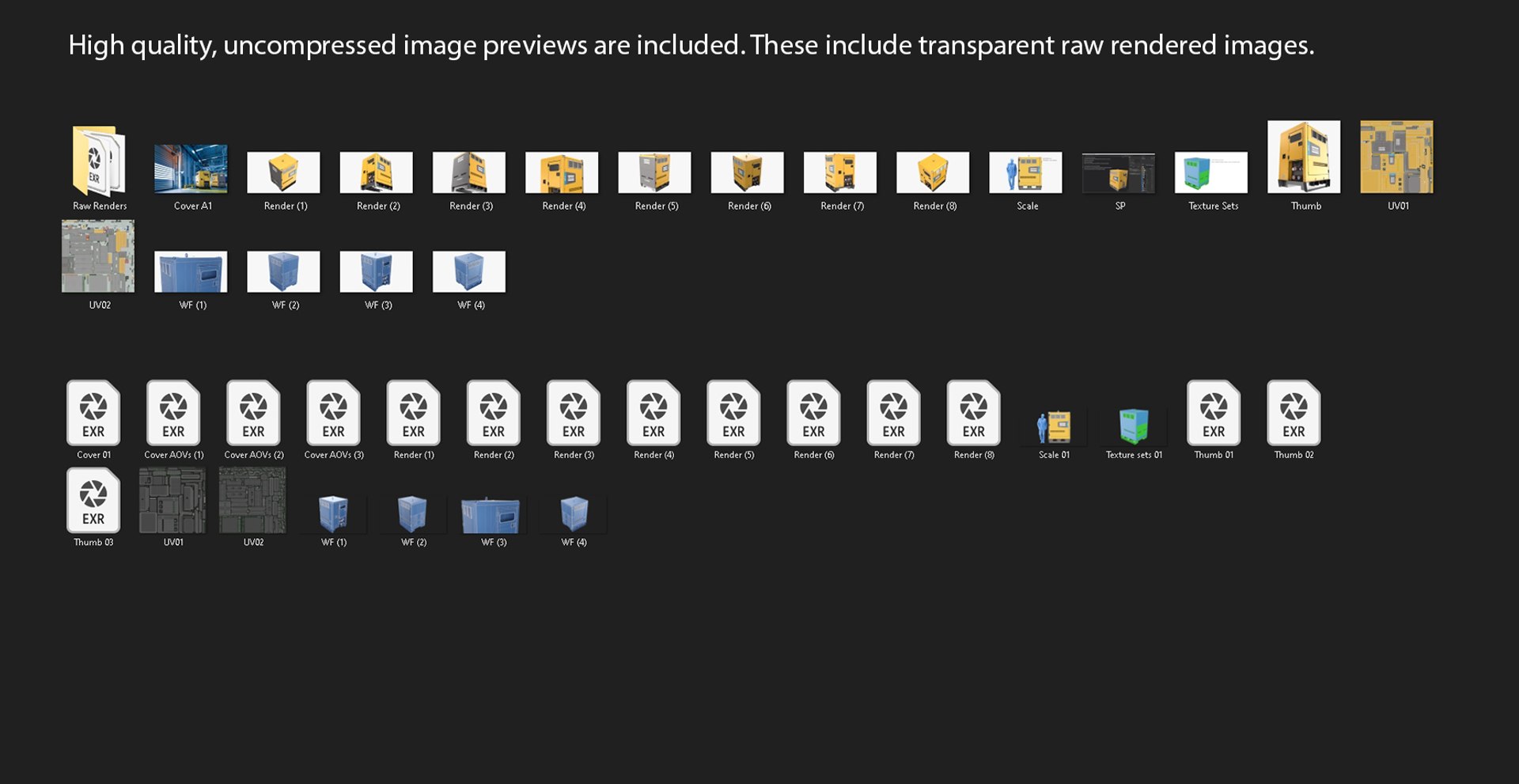Select the Texture Sets image thumbnail
The width and height of the screenshot is (1519, 784).
coord(1211,172)
